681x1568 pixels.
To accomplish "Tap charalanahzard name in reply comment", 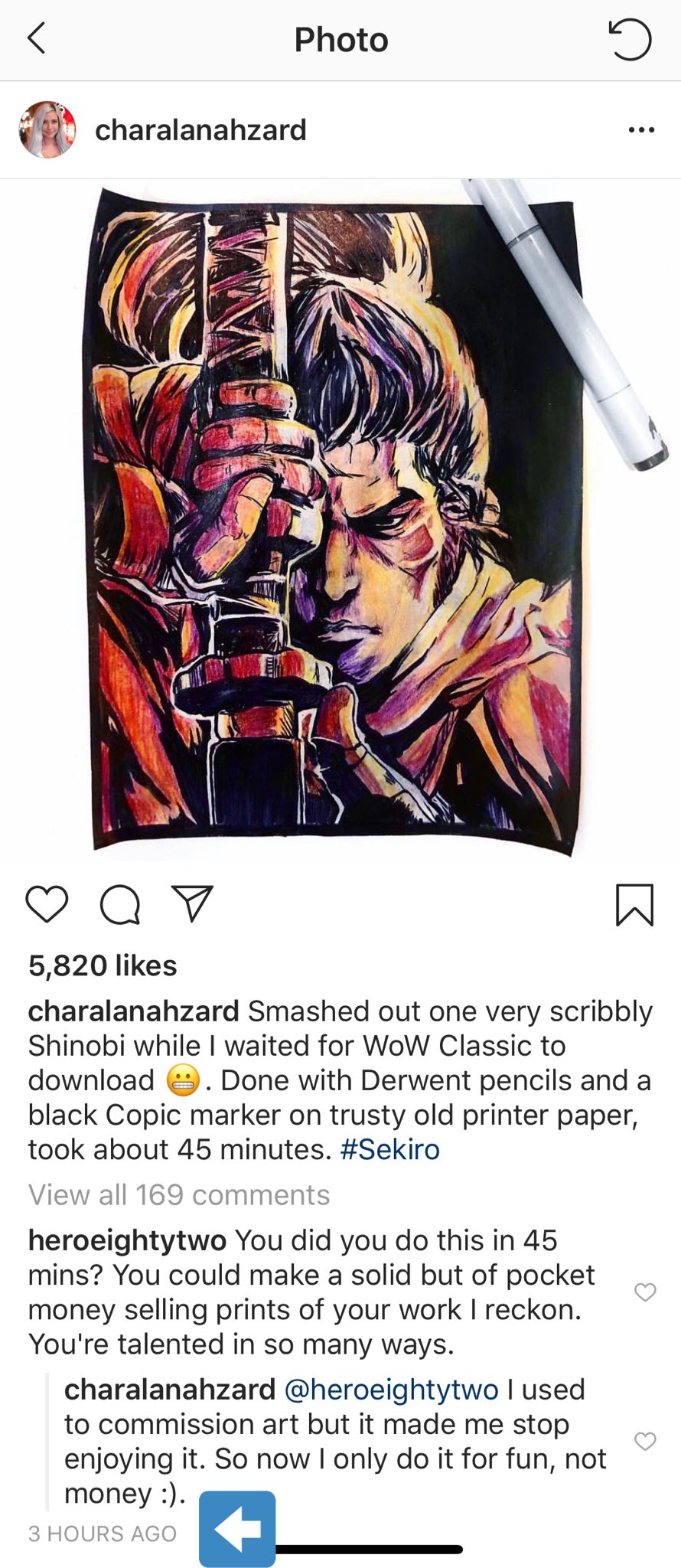I will pyautogui.click(x=170, y=1390).
